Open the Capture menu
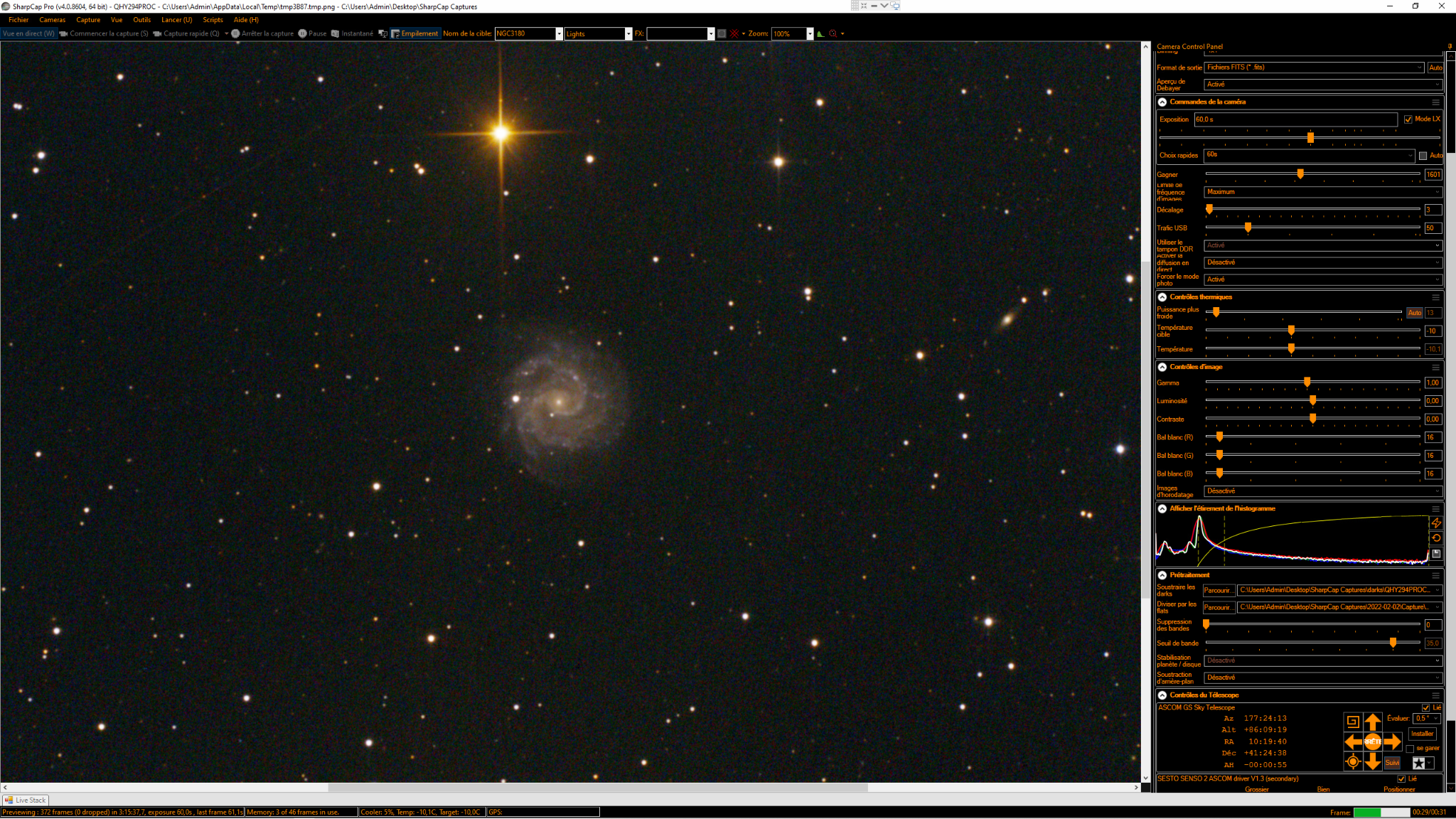The image size is (1456, 819). [88, 20]
